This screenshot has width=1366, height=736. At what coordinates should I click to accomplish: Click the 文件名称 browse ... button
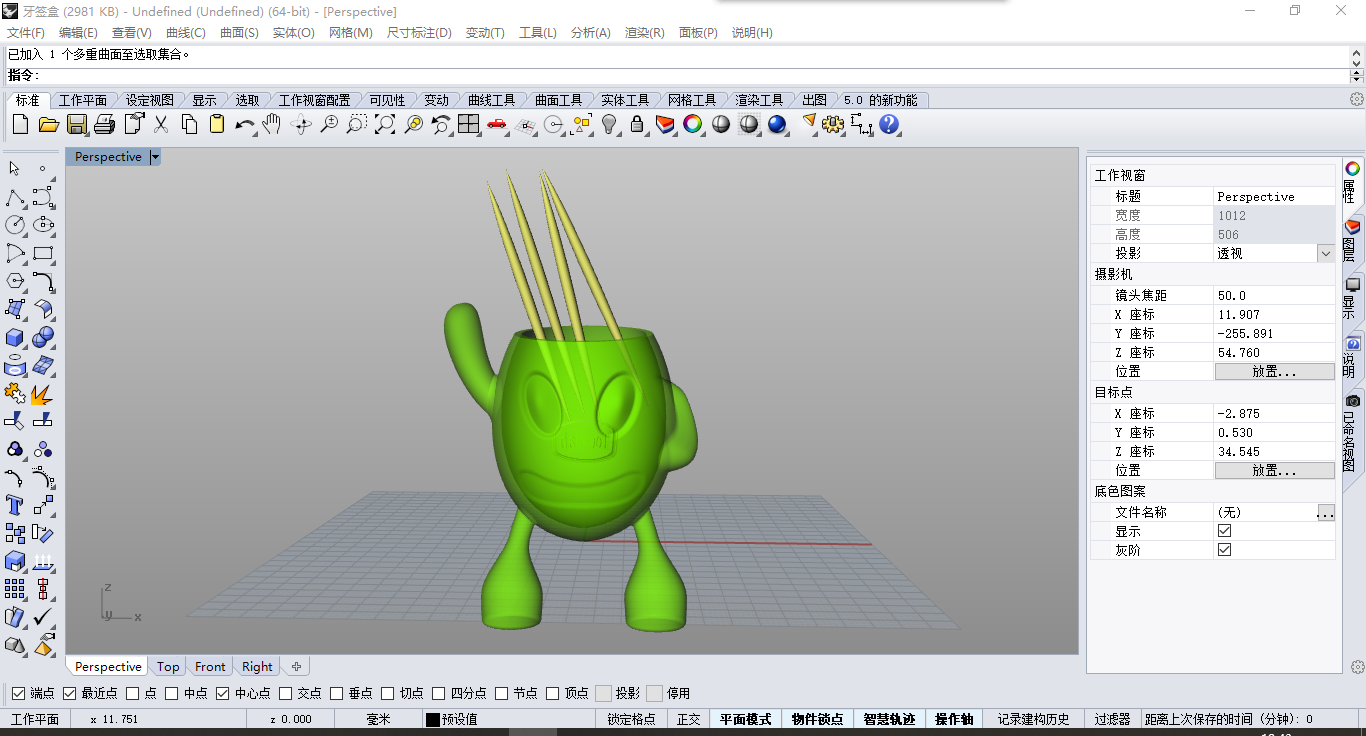(x=1325, y=512)
